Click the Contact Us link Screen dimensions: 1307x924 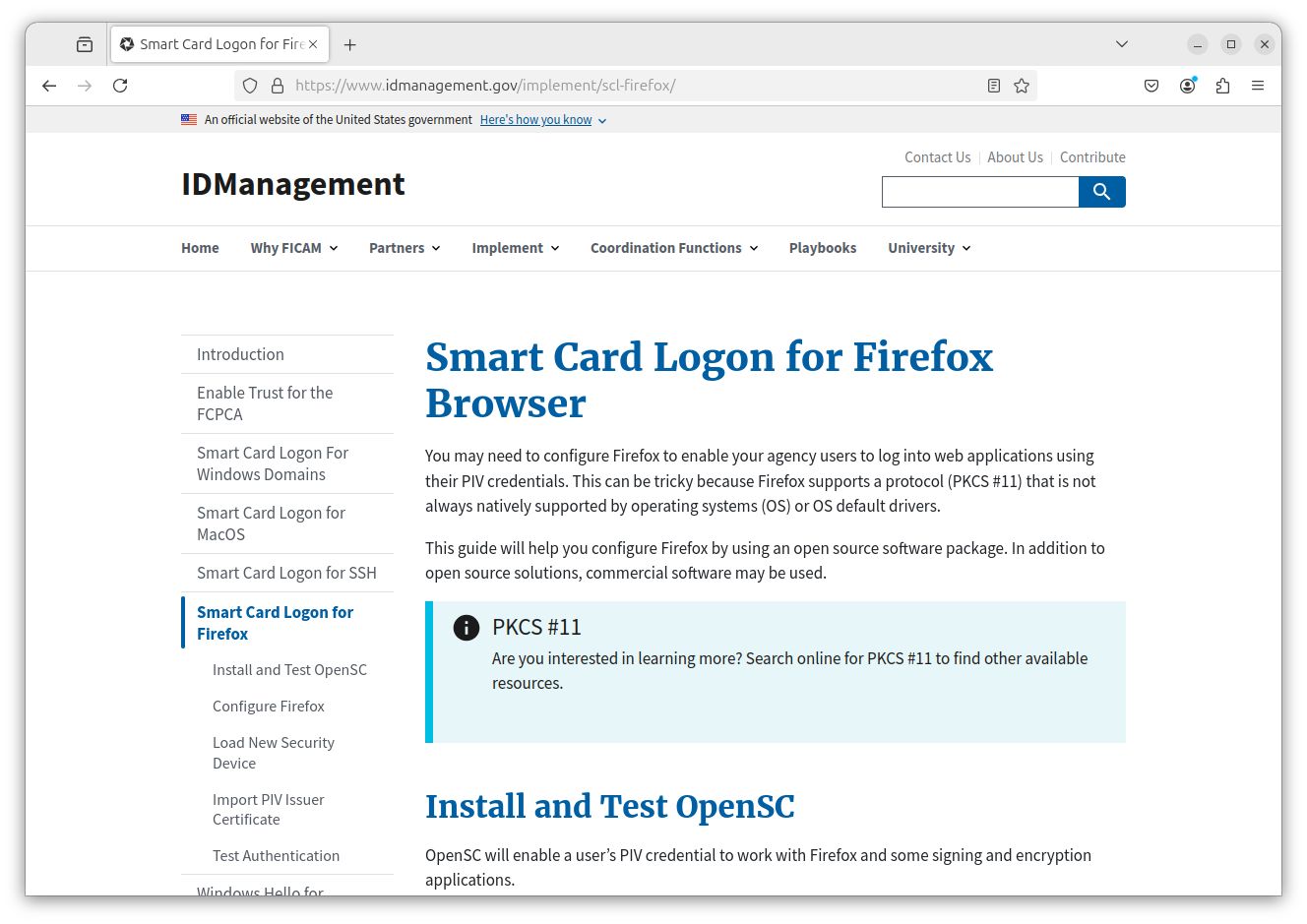pos(937,157)
